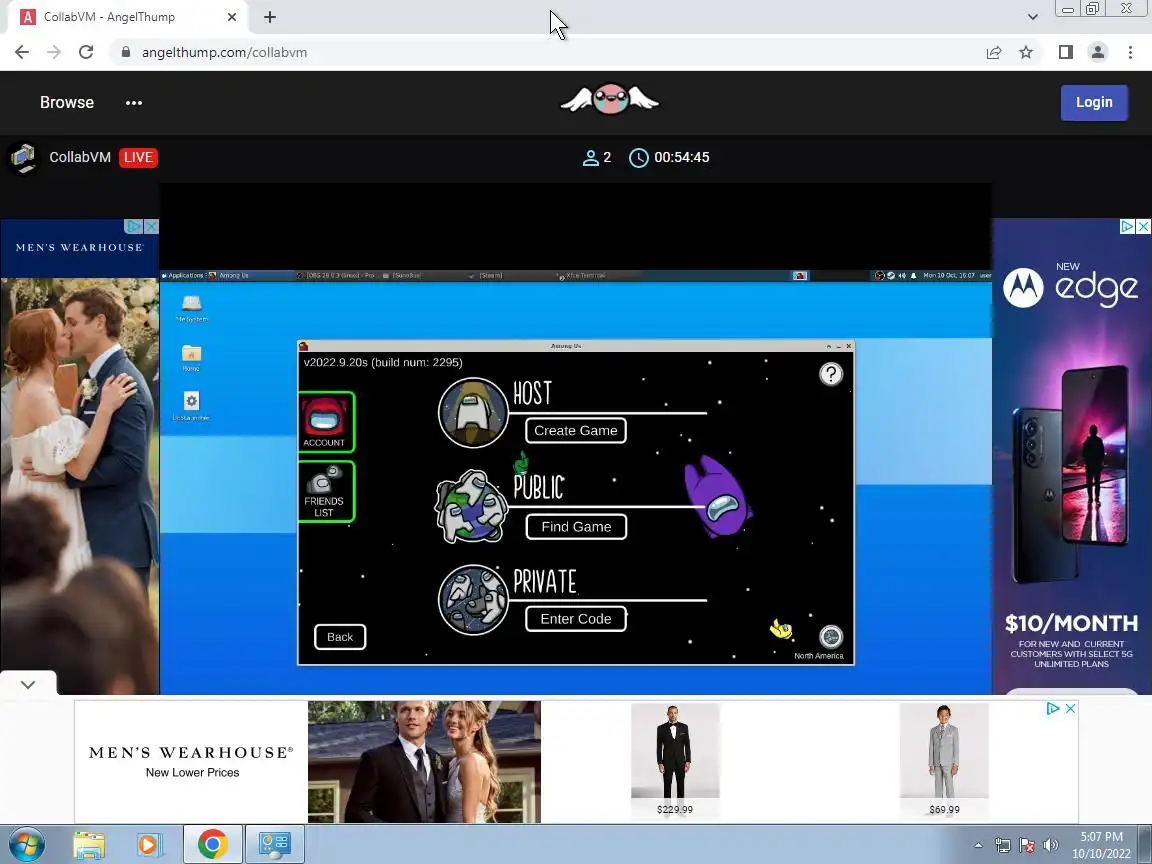Click the tray network connection icon
This screenshot has width=1152, height=864.
(x=1002, y=845)
